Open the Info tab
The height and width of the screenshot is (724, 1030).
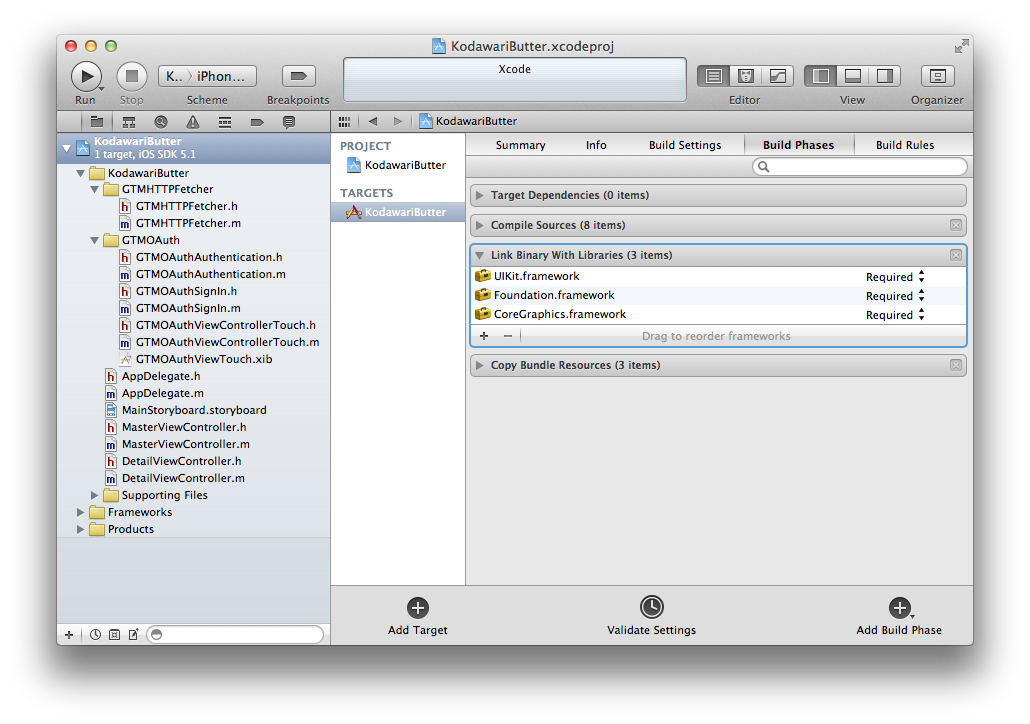[x=596, y=145]
